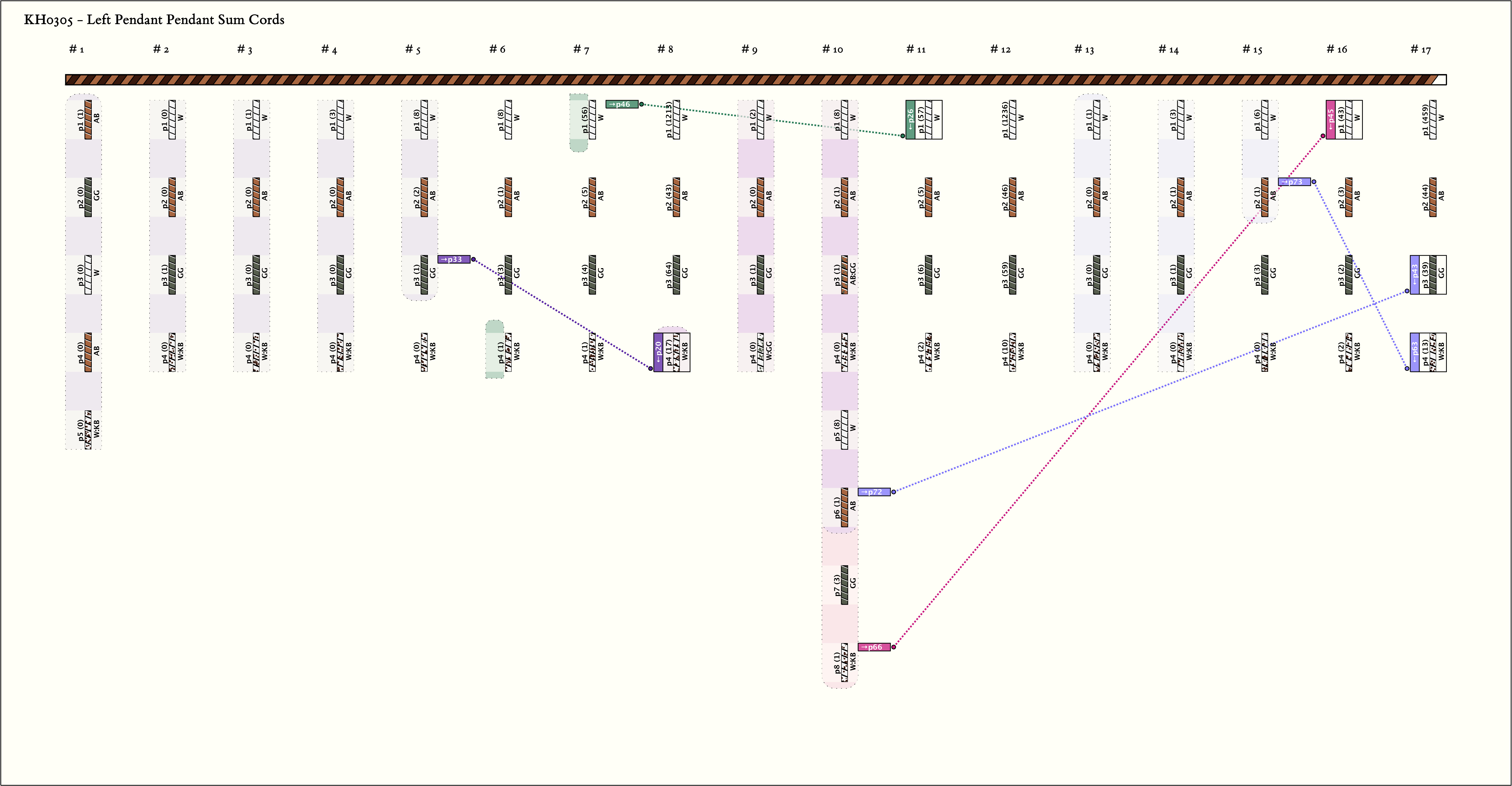Select the p1 (459) cord in group 17
Screen dimensions: 1512x786
[x=1433, y=120]
